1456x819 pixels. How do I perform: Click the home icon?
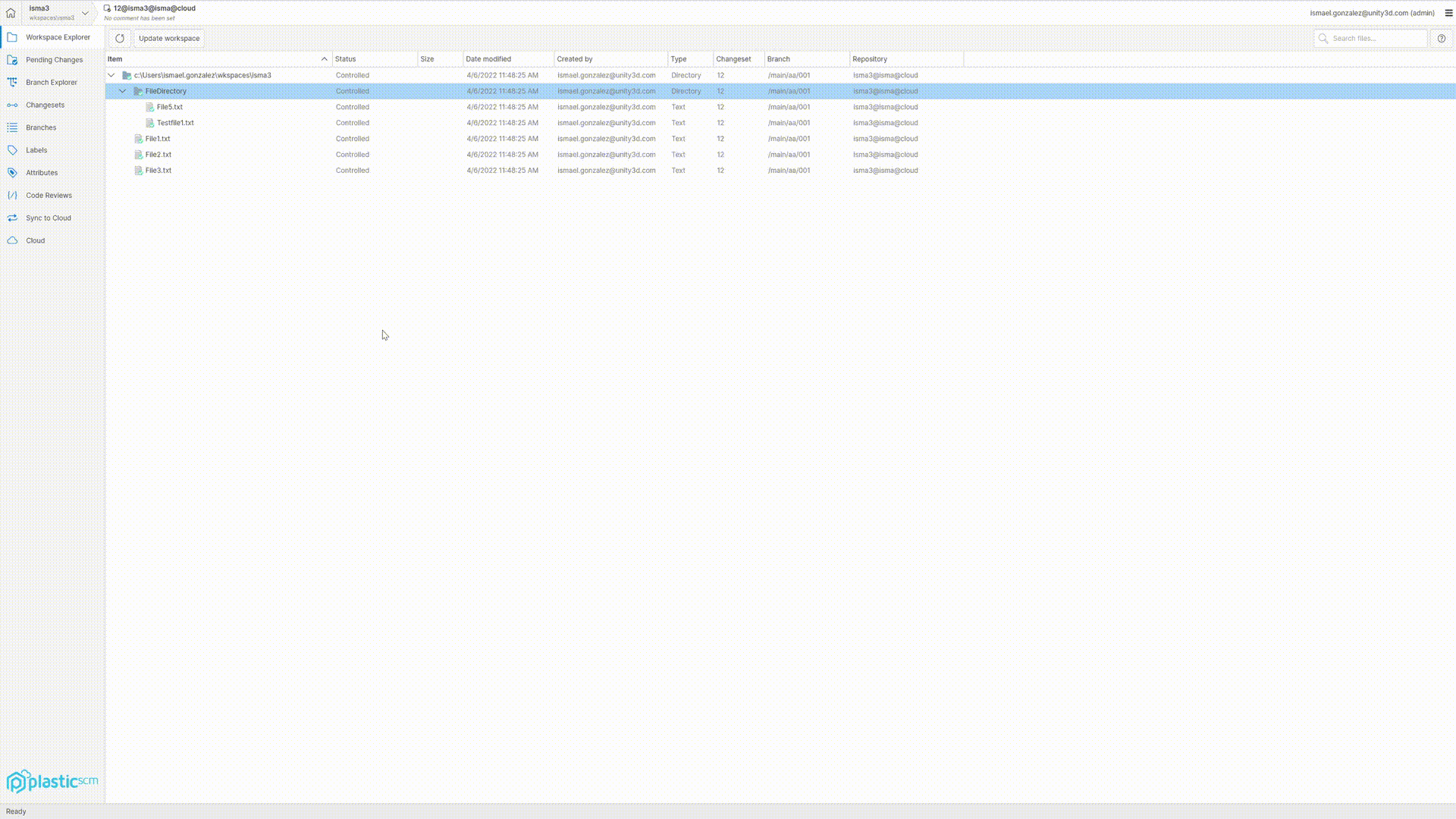coord(11,13)
